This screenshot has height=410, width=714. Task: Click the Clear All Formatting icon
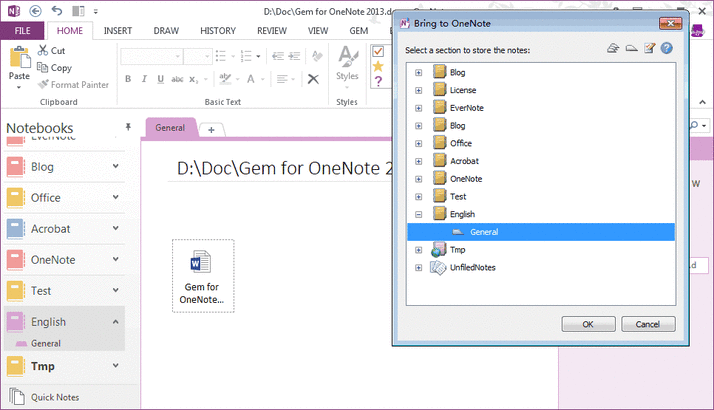click(317, 56)
